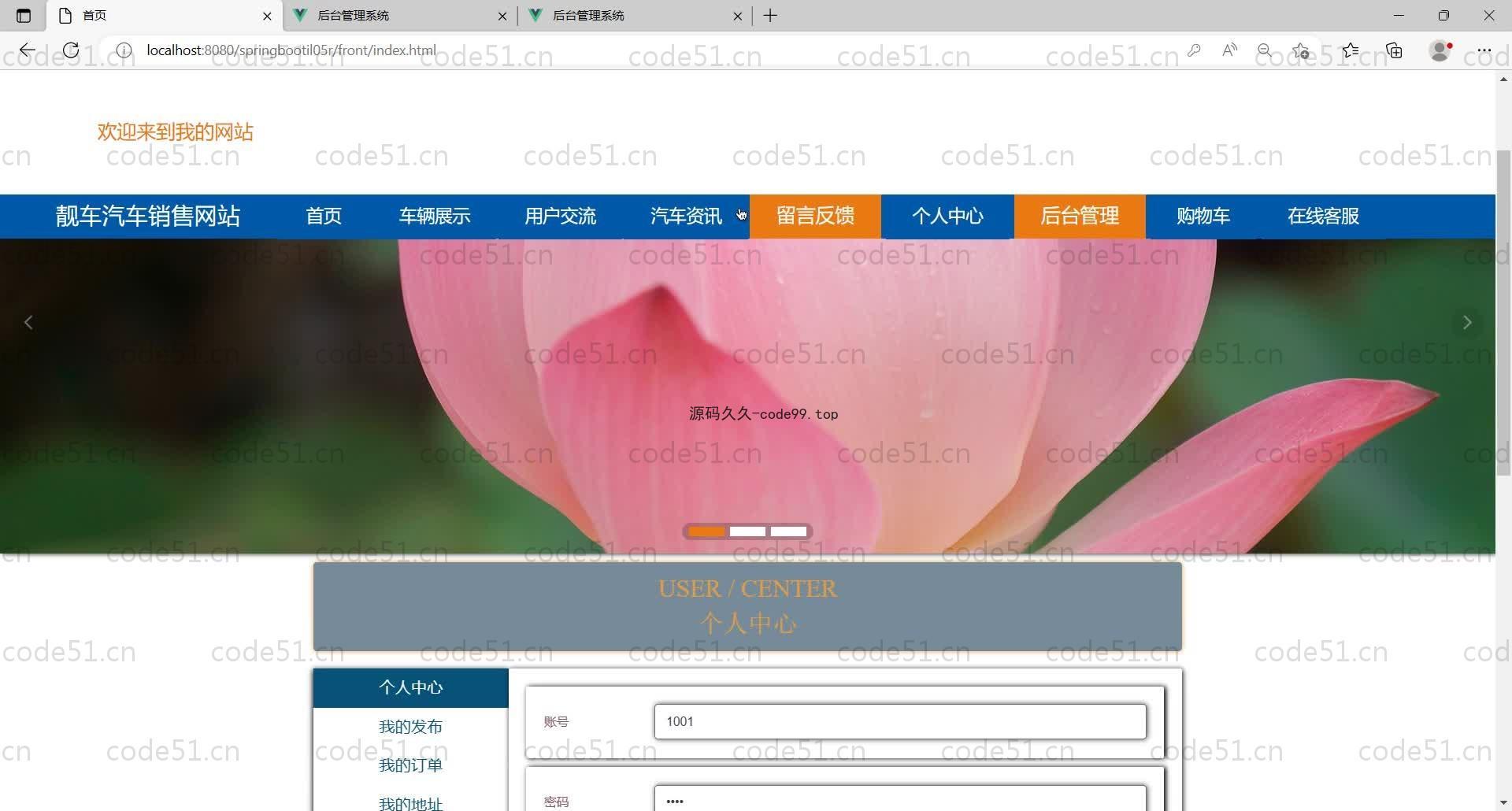Reload the page with refresh icon
The image size is (1512, 811).
(71, 50)
